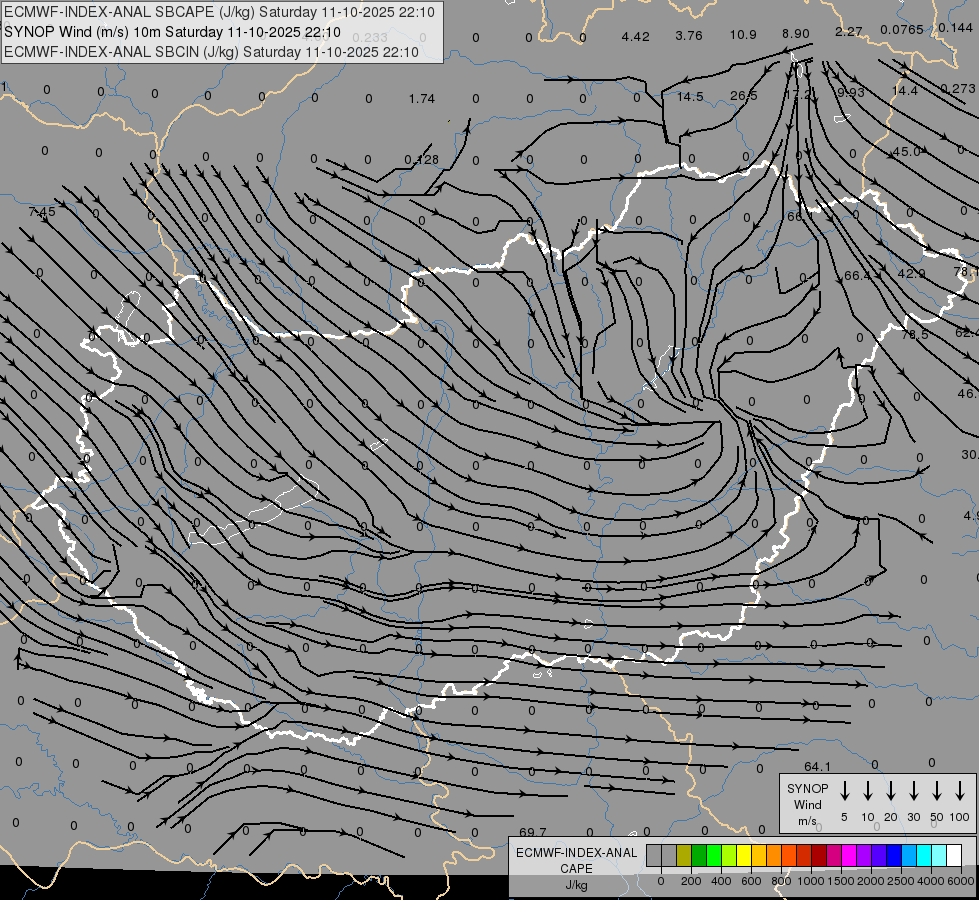Click the 5 m/s wind arrow in legend
979x900 pixels.
point(844,790)
